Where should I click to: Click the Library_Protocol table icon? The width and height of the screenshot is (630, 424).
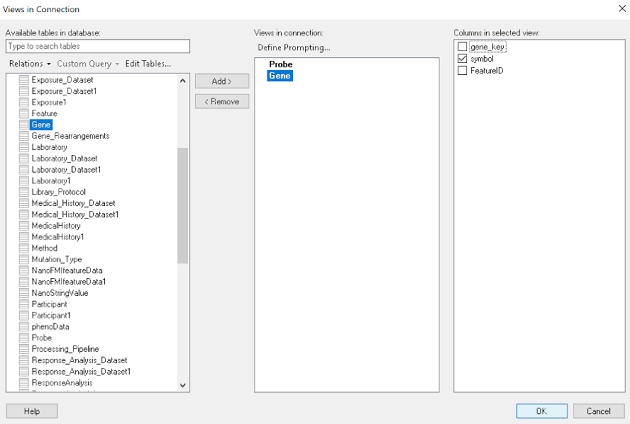(25, 192)
